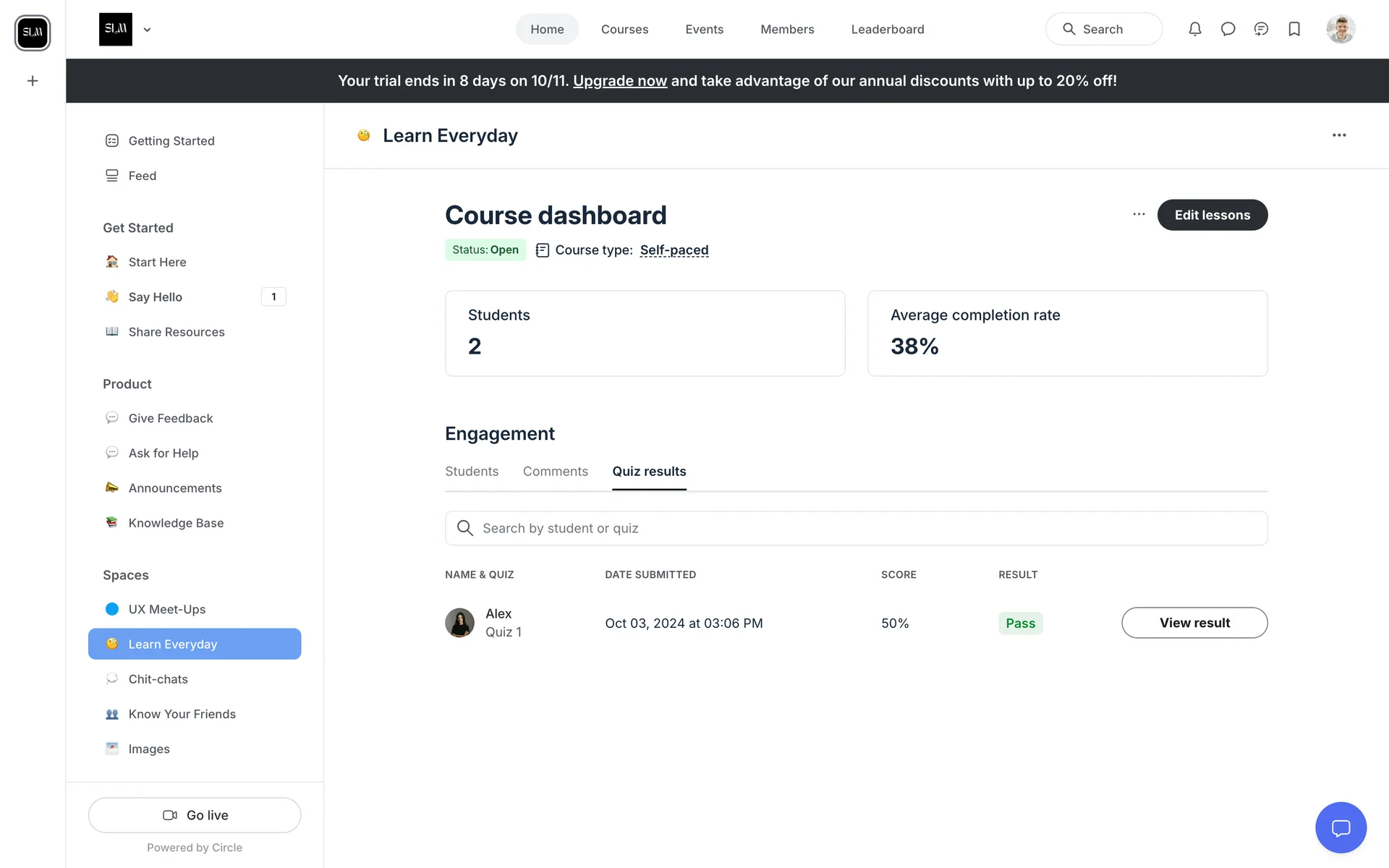
Task: Open the Chit-chats space
Action: (x=158, y=679)
